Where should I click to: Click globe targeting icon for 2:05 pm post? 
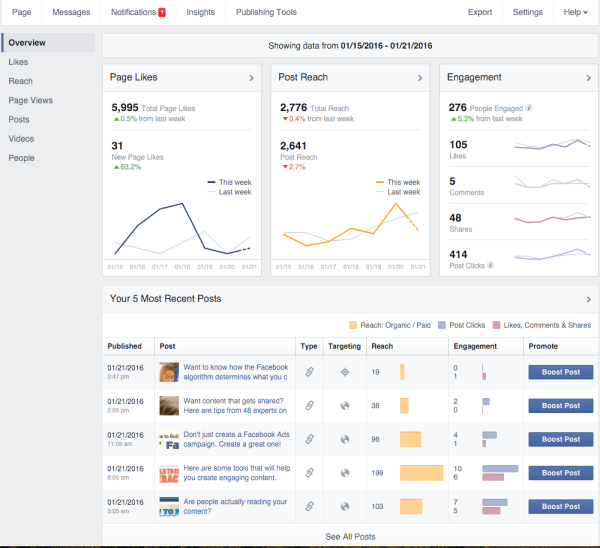[x=345, y=406]
